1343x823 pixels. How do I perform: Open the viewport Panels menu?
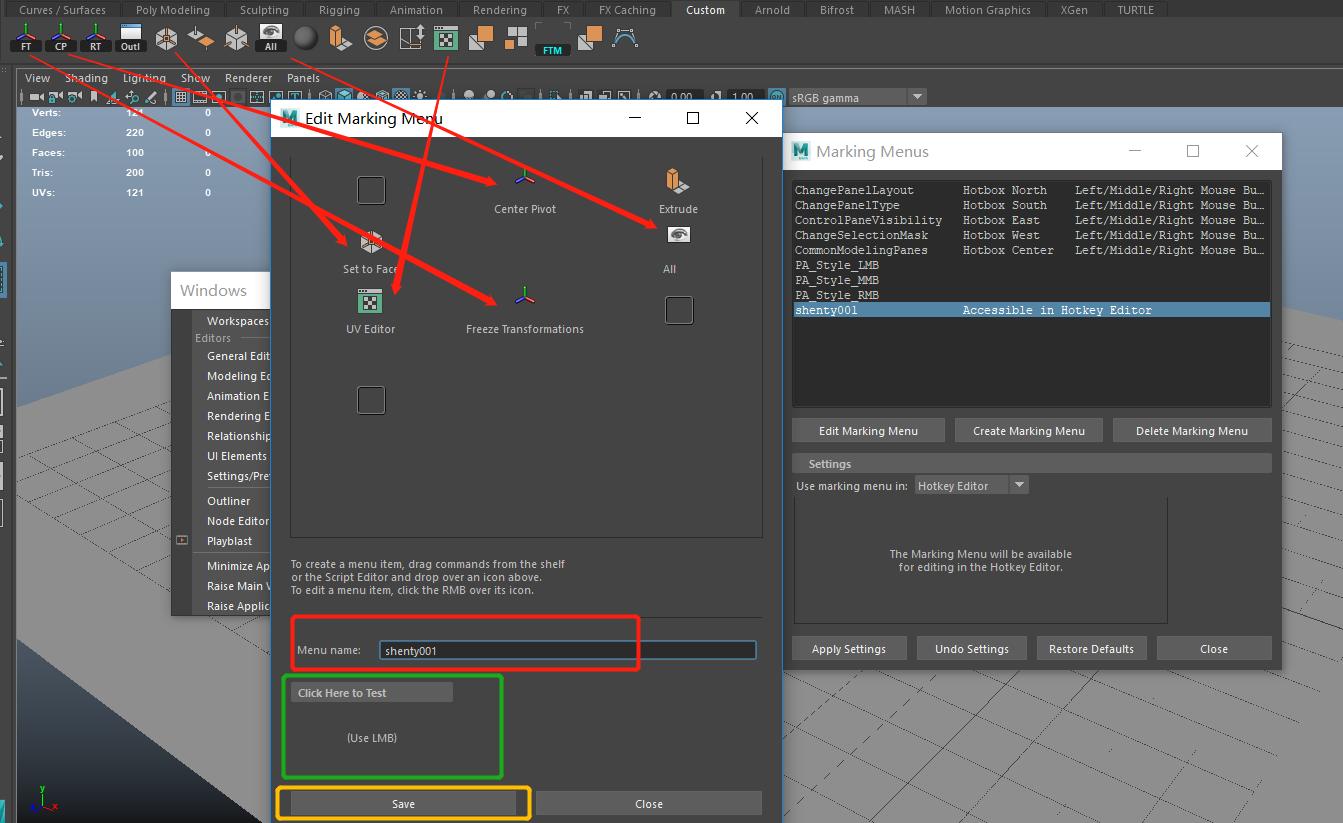(303, 78)
